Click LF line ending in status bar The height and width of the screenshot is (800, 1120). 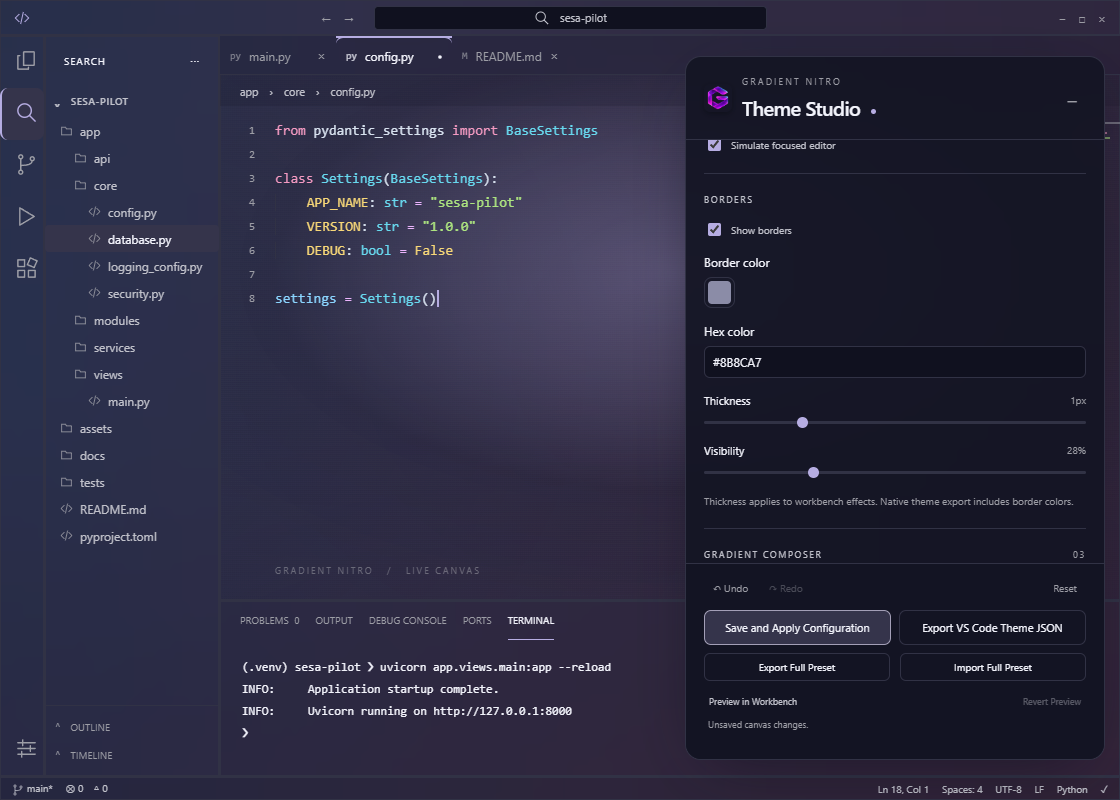(1039, 789)
